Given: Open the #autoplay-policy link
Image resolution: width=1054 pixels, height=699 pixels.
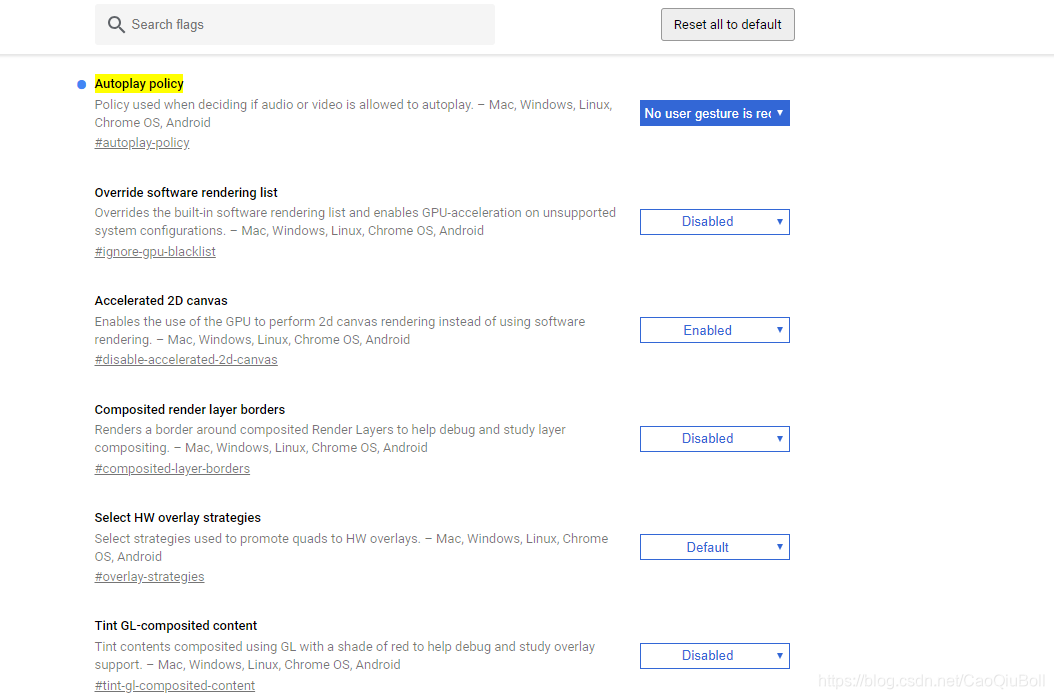Looking at the screenshot, I should [x=141, y=142].
